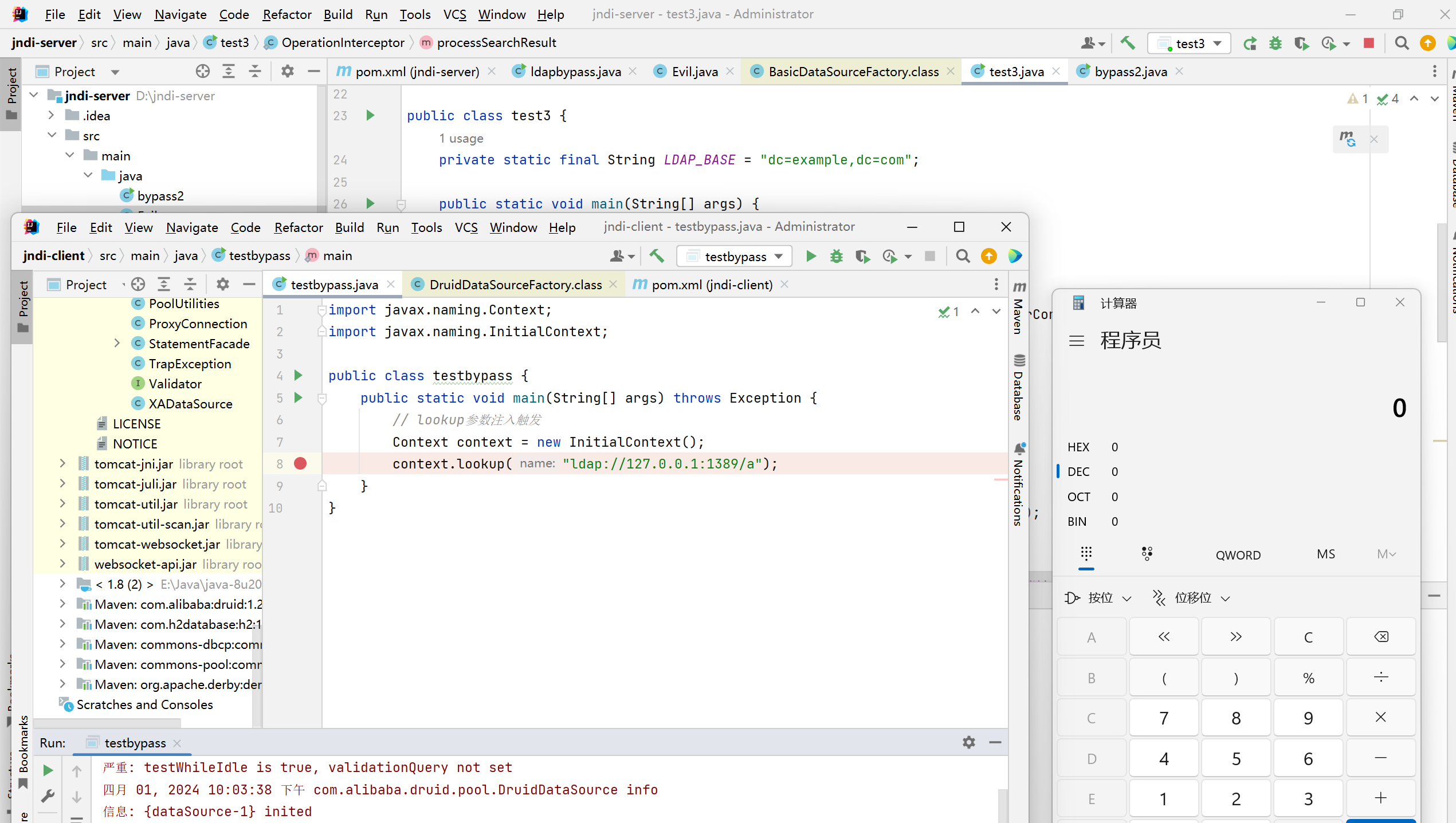Click the calculator 7 key
Image resolution: width=1456 pixels, height=823 pixels.
tap(1164, 718)
